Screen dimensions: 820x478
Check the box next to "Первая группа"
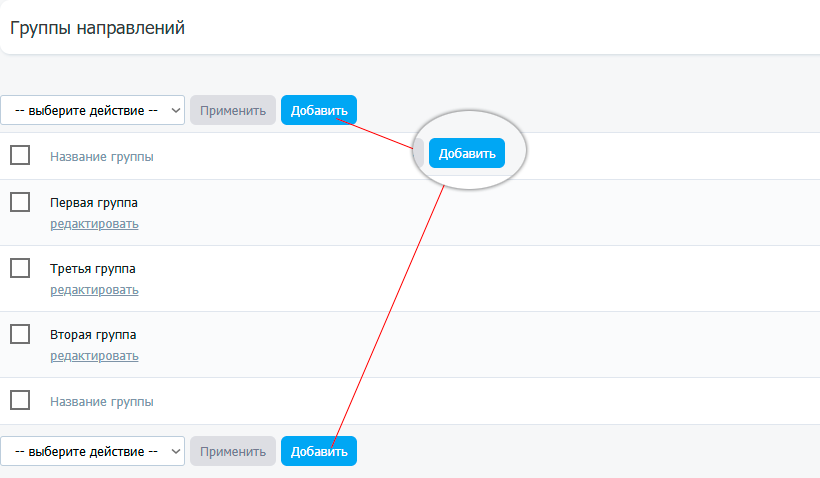coord(20,202)
